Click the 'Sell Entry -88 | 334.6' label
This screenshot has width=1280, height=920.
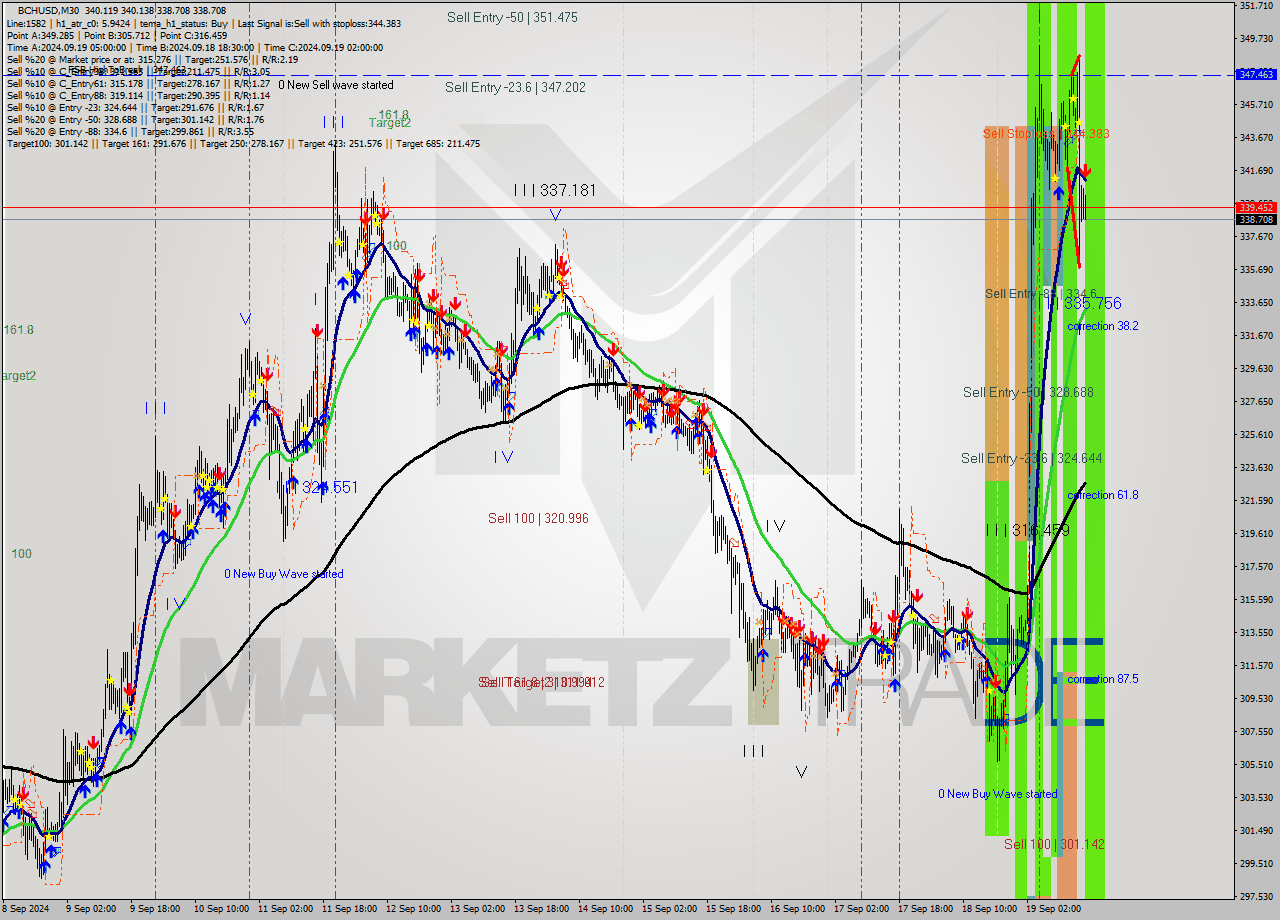(1043, 293)
